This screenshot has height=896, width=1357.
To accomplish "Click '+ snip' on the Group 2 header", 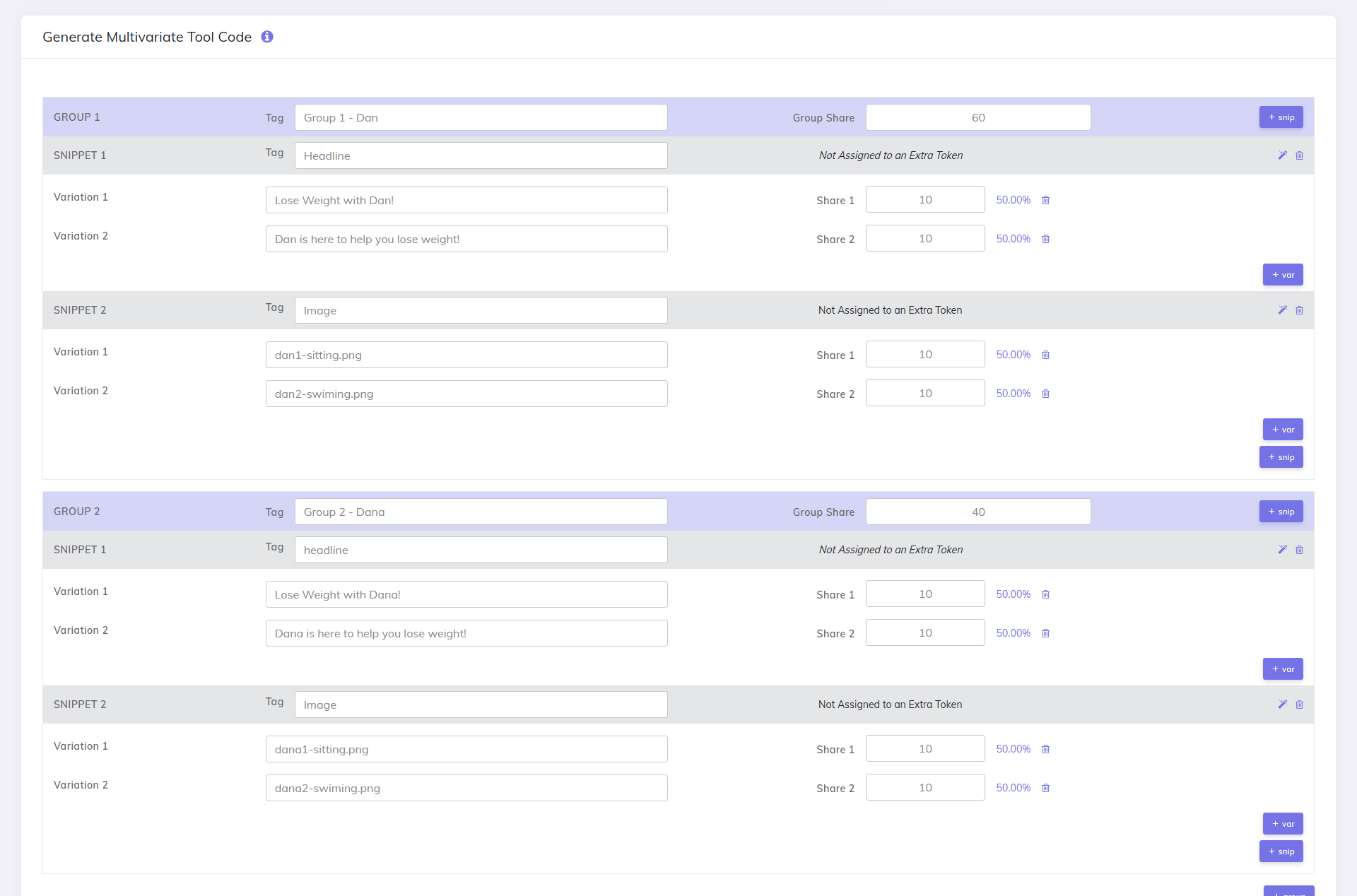I will pyautogui.click(x=1281, y=511).
